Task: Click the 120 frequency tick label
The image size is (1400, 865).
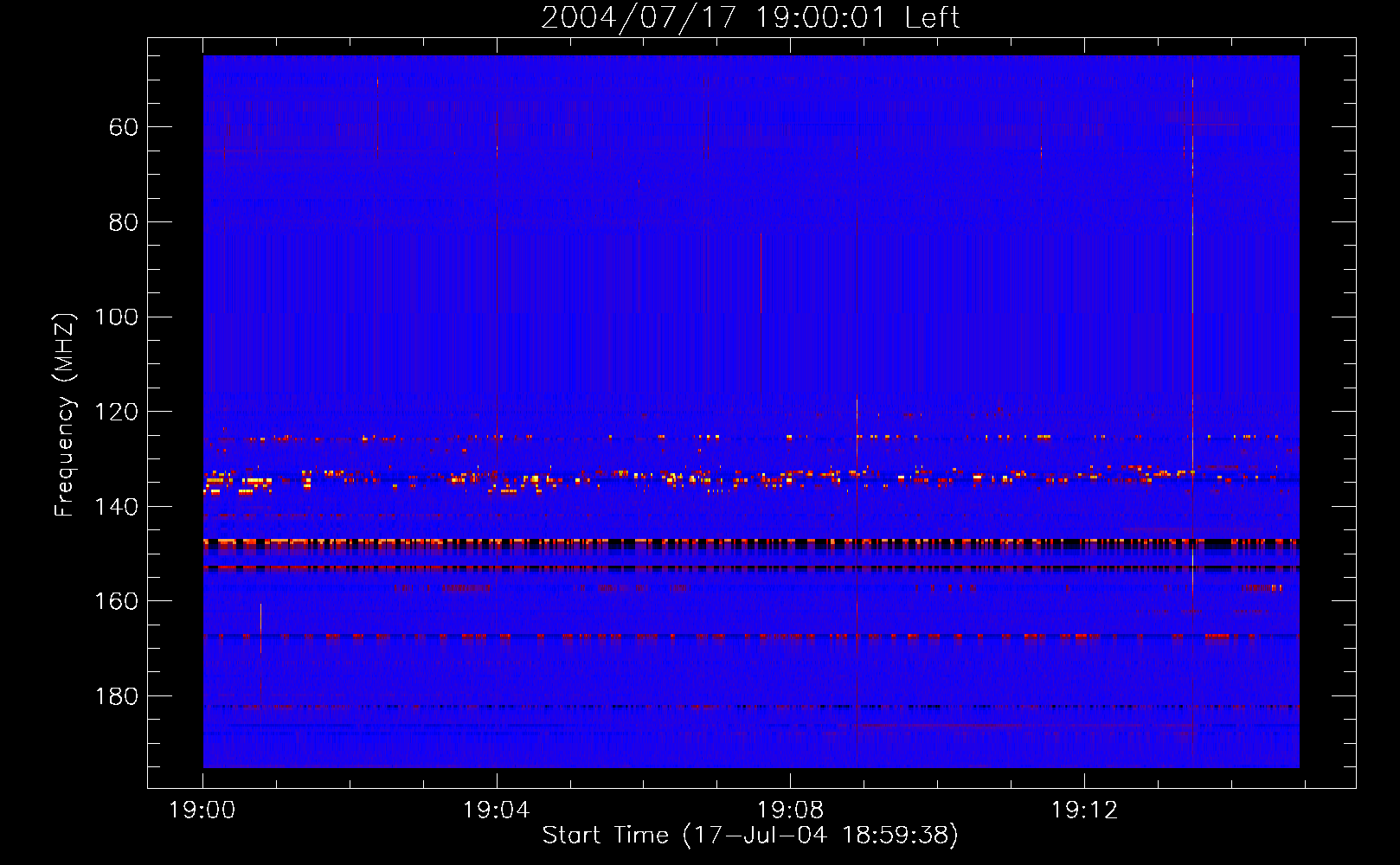Action: 116,412
